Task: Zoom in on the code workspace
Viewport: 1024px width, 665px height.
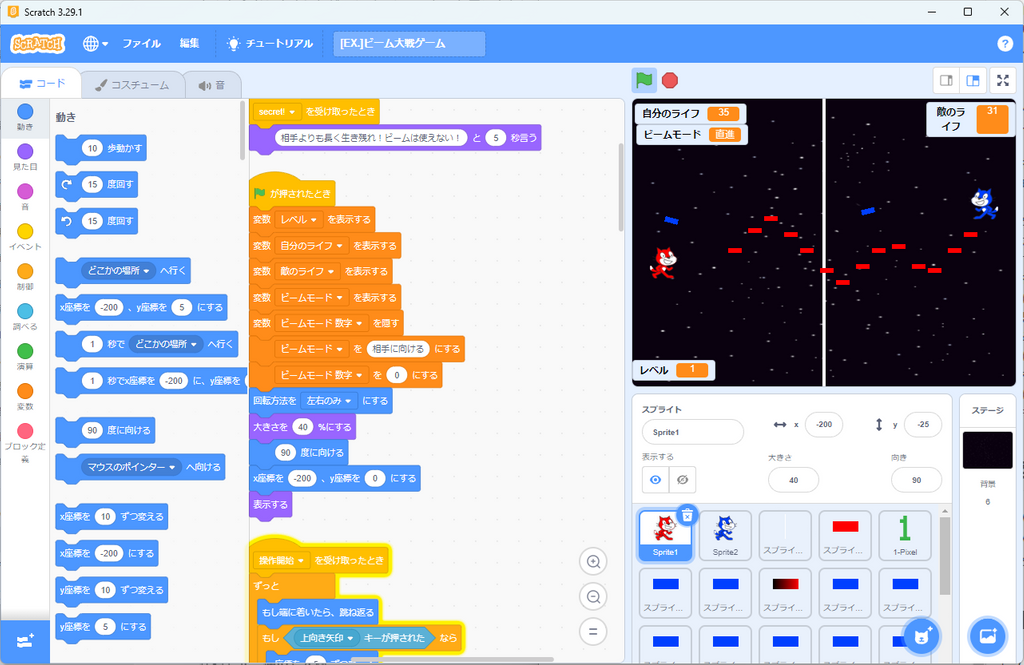Action: [x=593, y=563]
